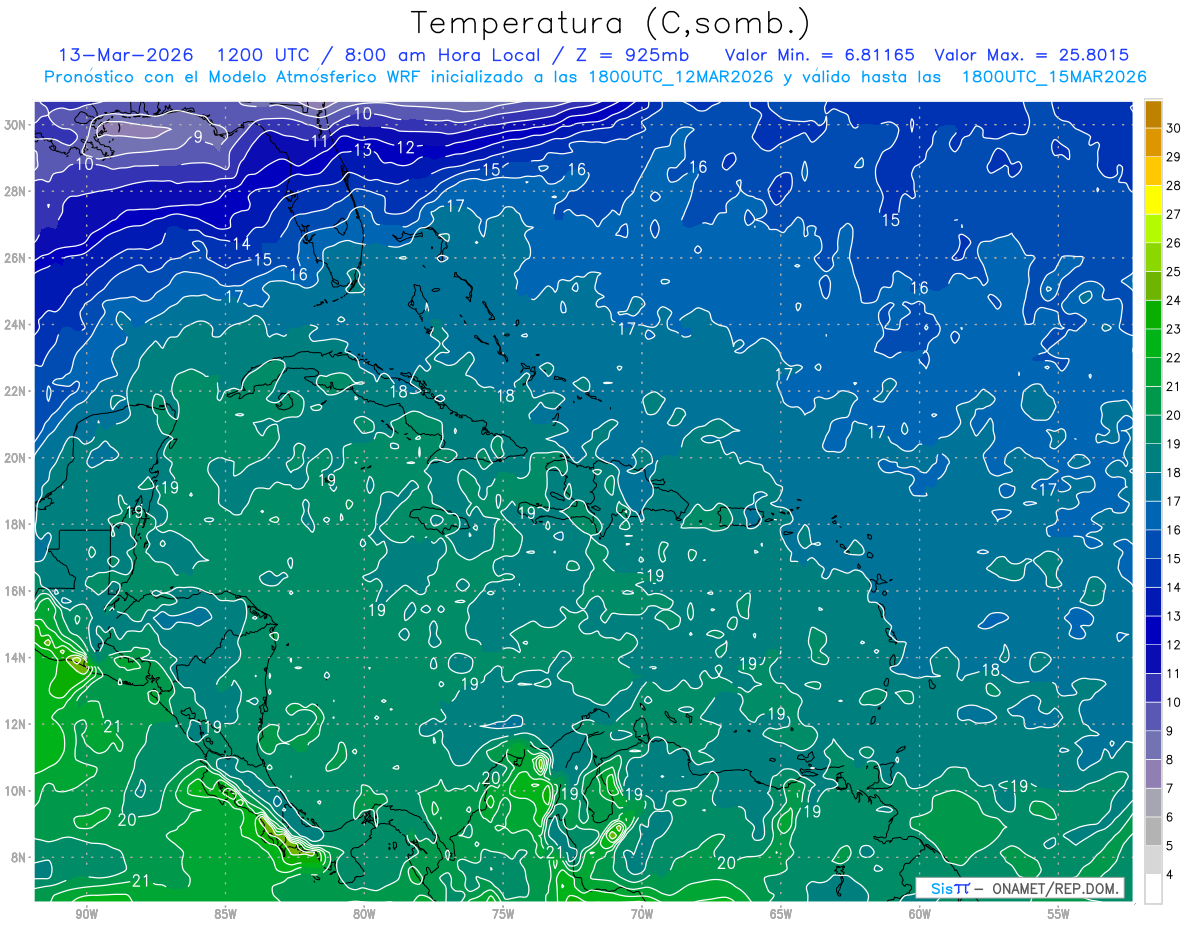
Task: Click the longitude axis label "55W"
Action: 1059,914
